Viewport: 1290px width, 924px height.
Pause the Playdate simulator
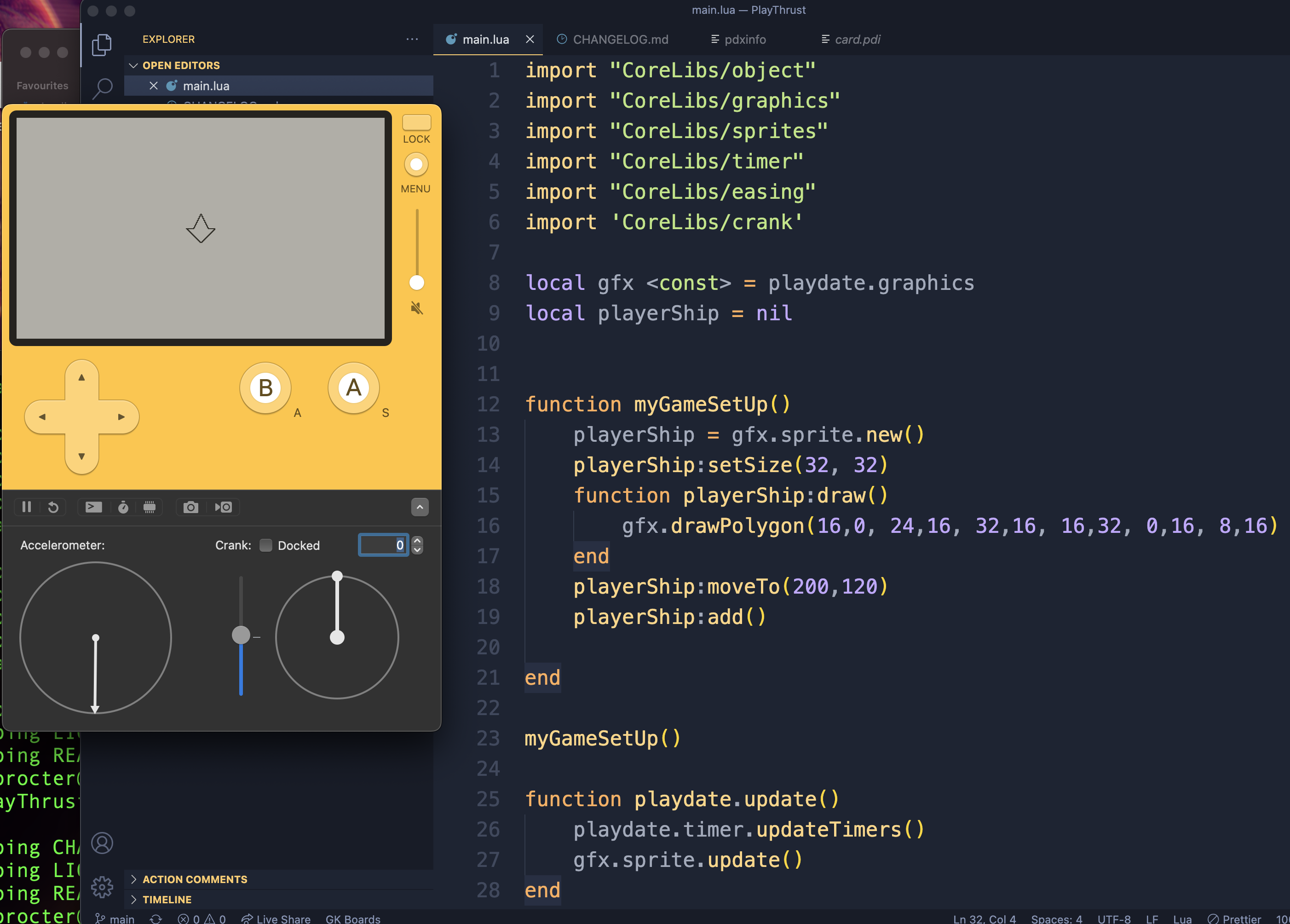[26, 507]
